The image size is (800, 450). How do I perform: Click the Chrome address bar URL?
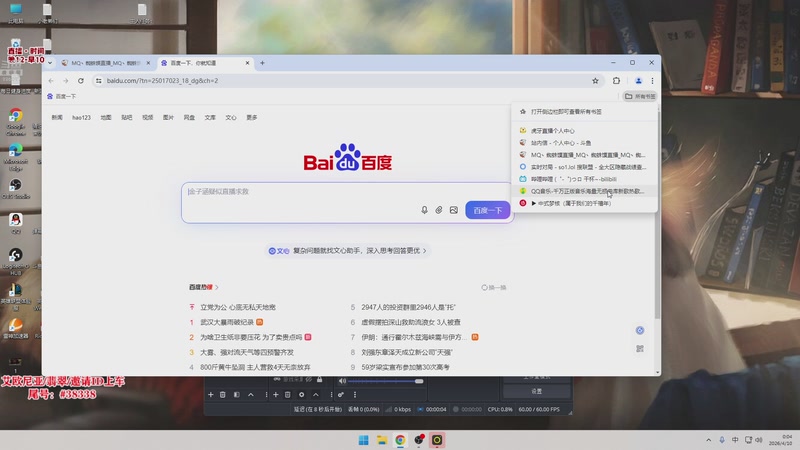[162, 81]
